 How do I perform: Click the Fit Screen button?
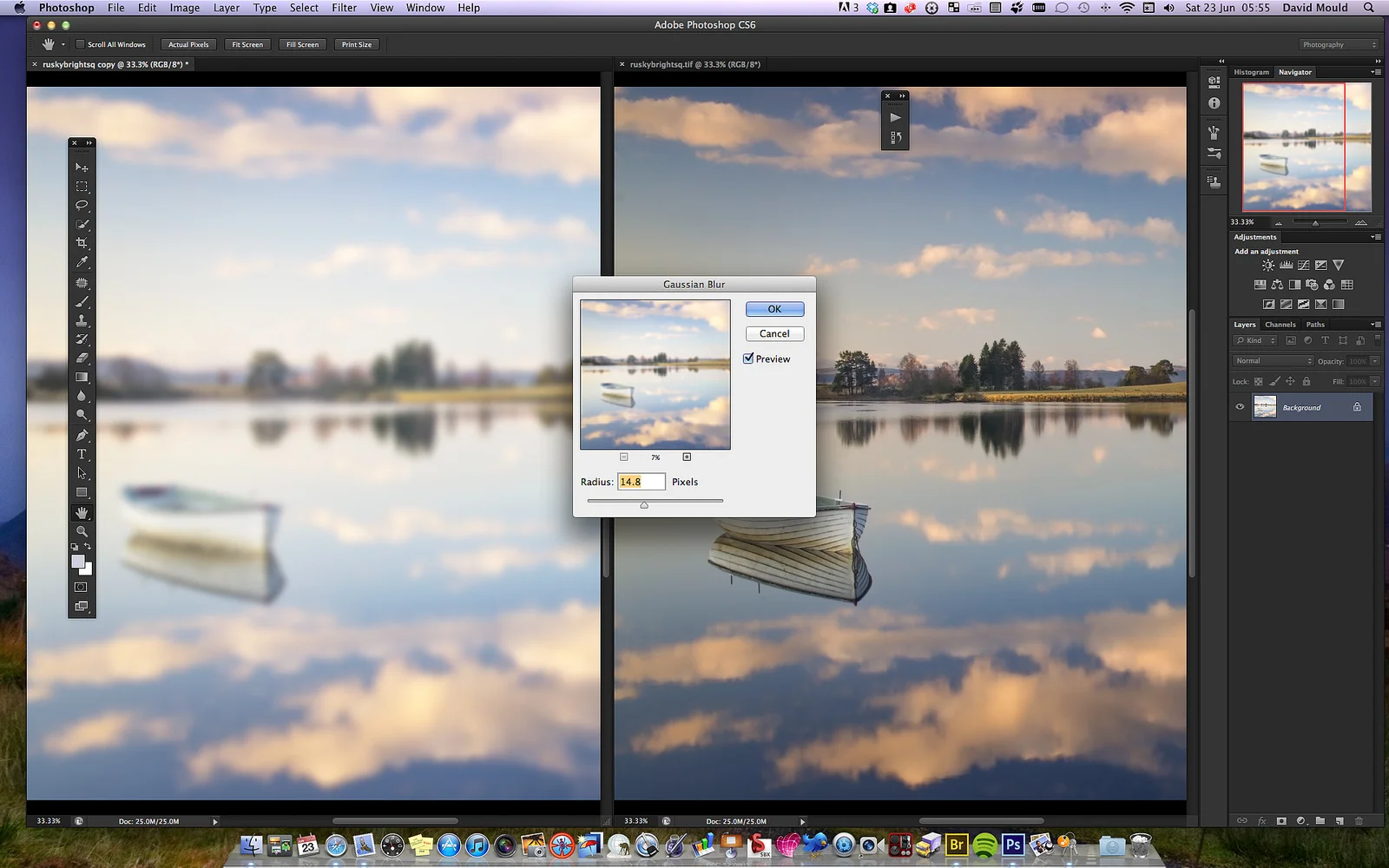coord(247,44)
